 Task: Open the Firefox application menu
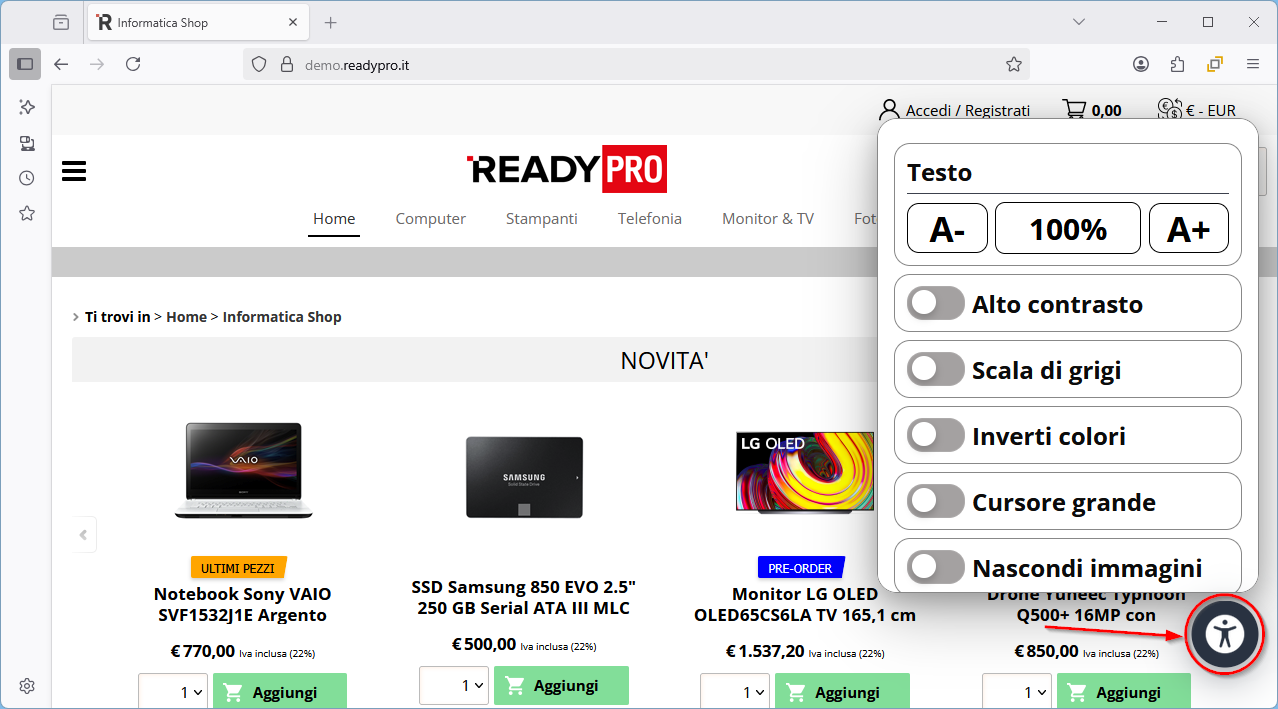(1253, 64)
